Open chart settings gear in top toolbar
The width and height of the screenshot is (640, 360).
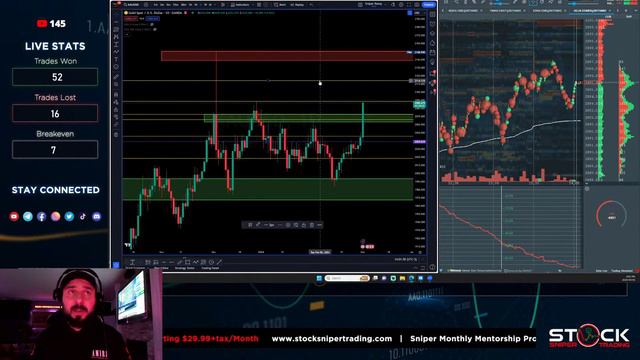(x=401, y=4)
